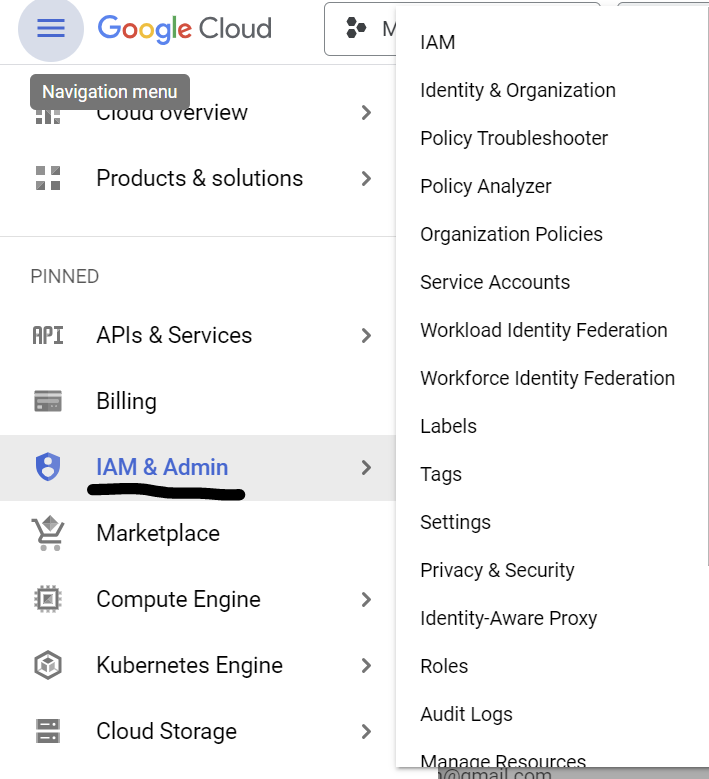Open Policy Troubleshooter entry
This screenshot has width=709, height=779.
click(x=514, y=138)
